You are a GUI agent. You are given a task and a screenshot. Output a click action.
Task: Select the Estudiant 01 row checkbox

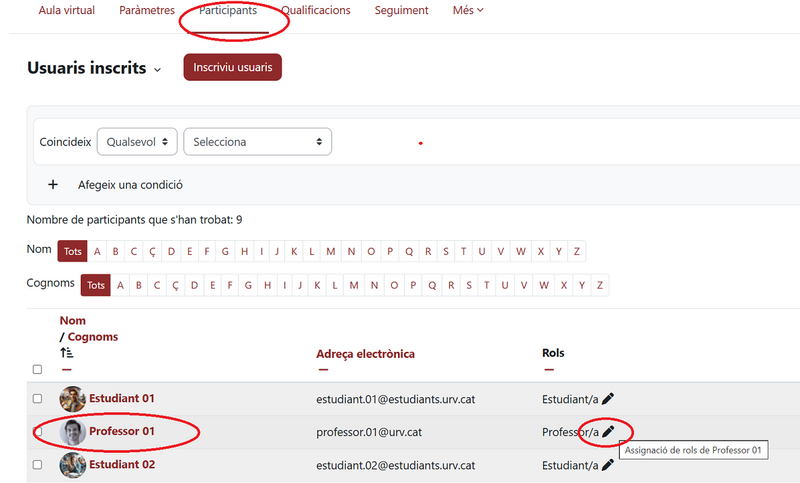click(x=37, y=399)
